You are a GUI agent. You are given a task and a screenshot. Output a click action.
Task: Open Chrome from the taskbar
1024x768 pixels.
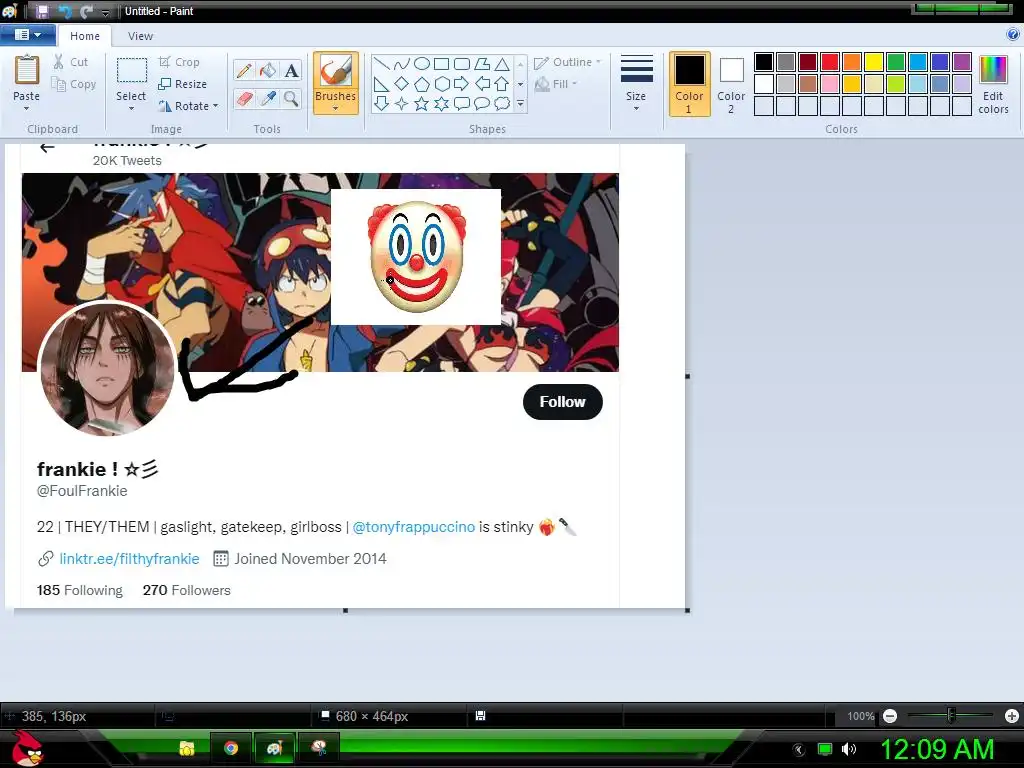click(231, 748)
